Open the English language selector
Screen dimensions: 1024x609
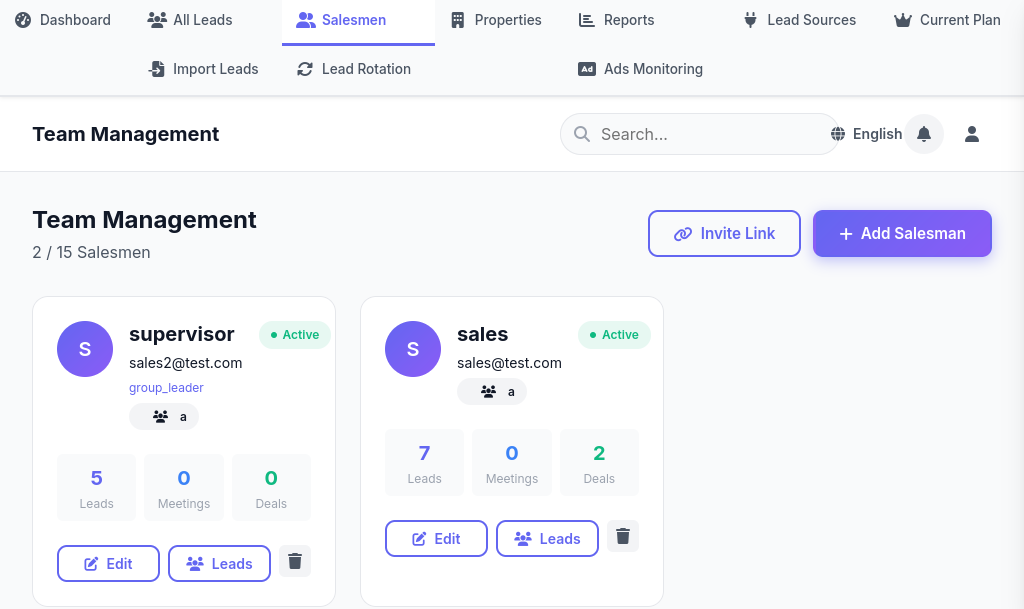pyautogui.click(x=876, y=134)
